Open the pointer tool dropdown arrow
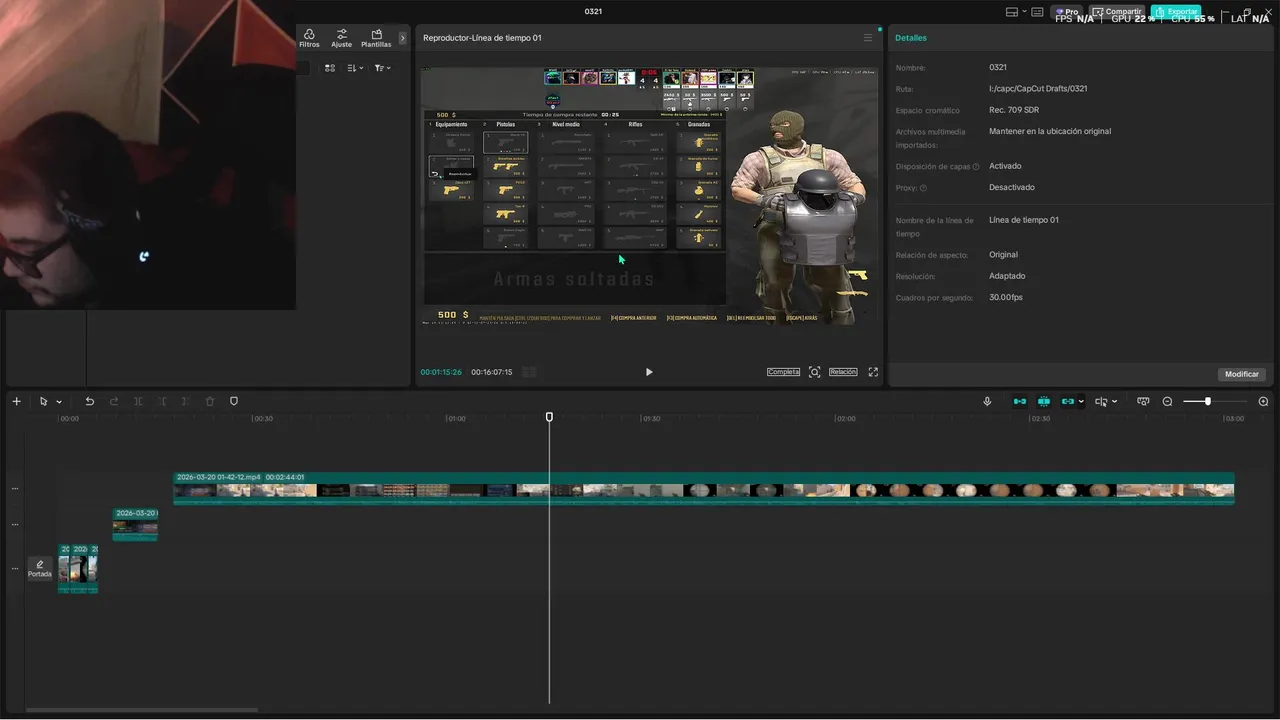This screenshot has width=1280, height=720. point(59,402)
